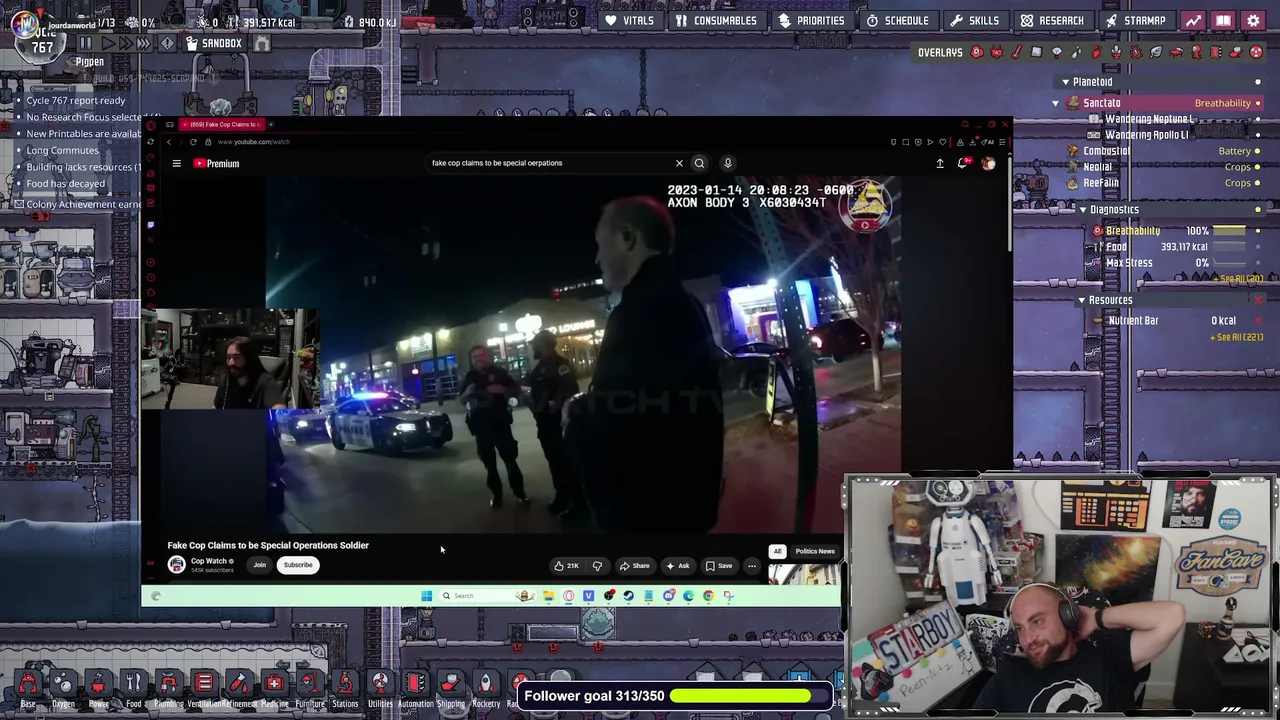Toggle the Power overlay
The image size is (1280, 720).
click(x=997, y=52)
